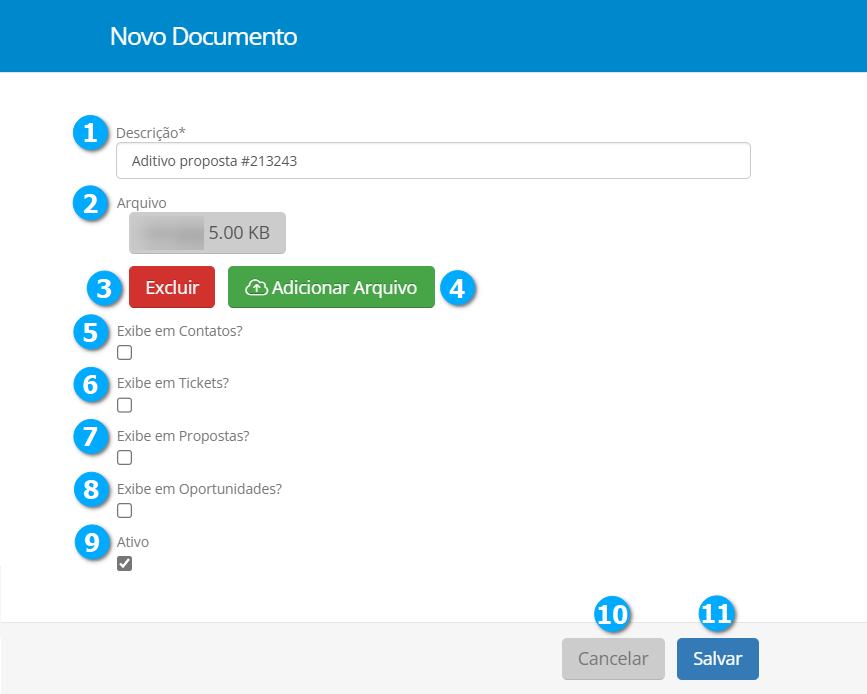Click the Novo Documento header title

(x=203, y=37)
